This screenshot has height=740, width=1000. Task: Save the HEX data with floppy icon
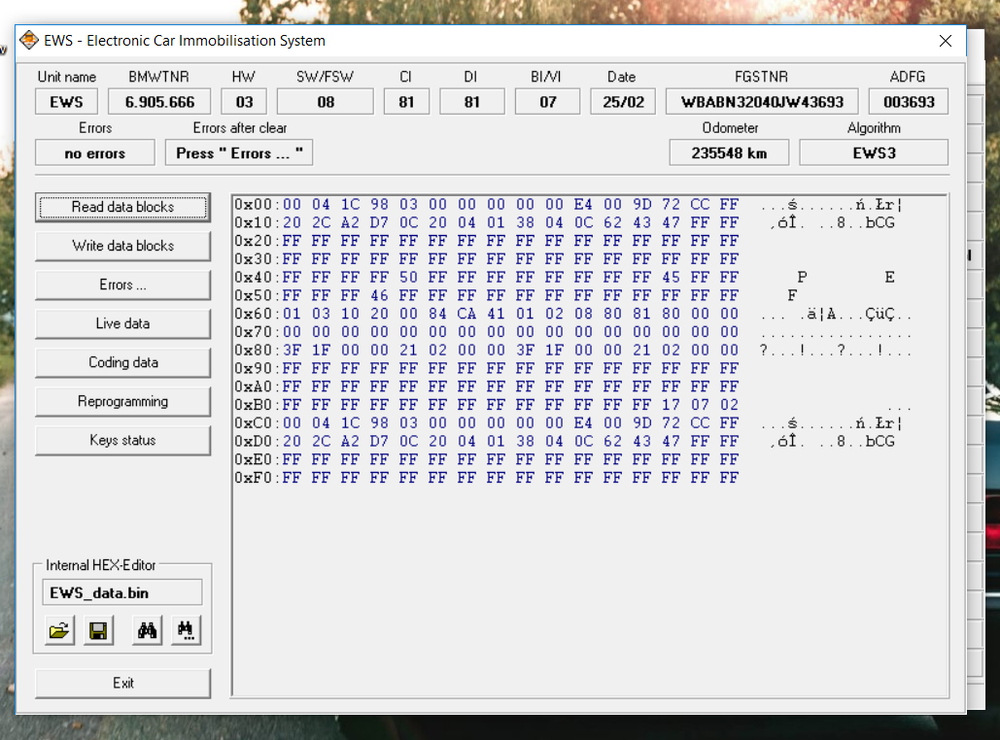coord(98,631)
